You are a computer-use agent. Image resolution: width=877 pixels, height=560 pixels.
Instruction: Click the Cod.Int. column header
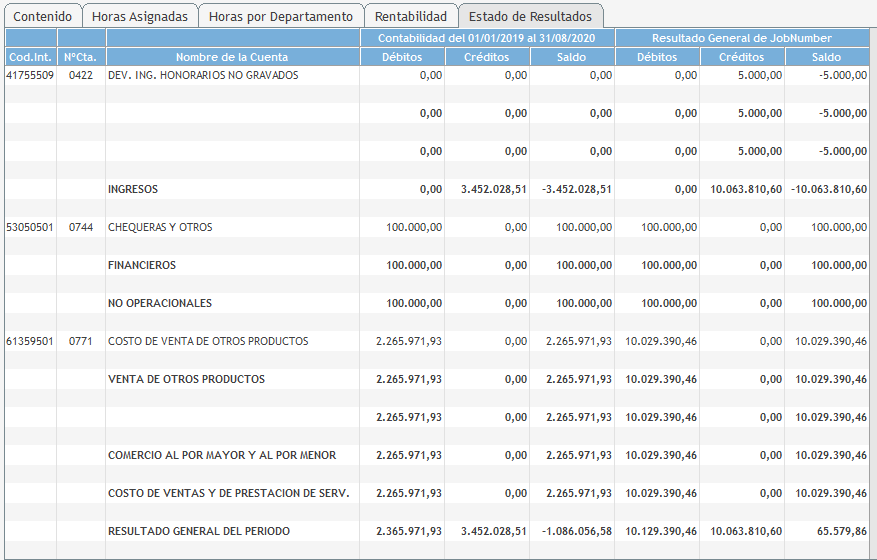(x=30, y=57)
